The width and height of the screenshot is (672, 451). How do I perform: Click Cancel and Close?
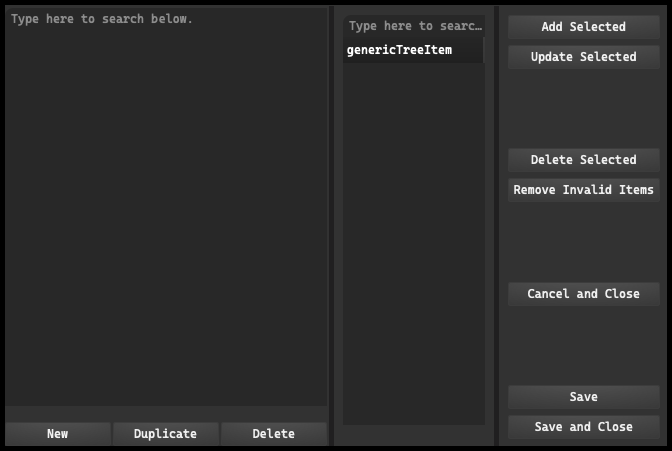(x=583, y=294)
